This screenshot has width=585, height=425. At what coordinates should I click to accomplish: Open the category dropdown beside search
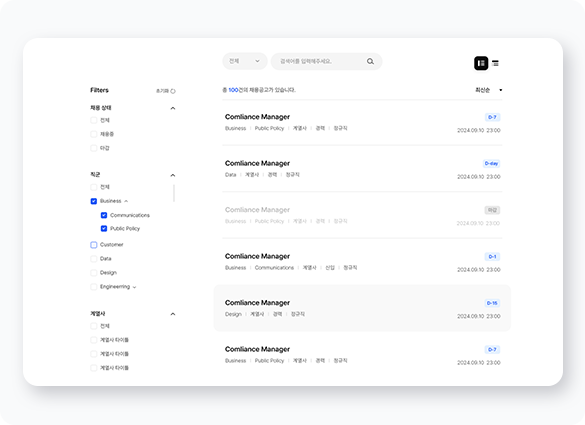(x=245, y=61)
